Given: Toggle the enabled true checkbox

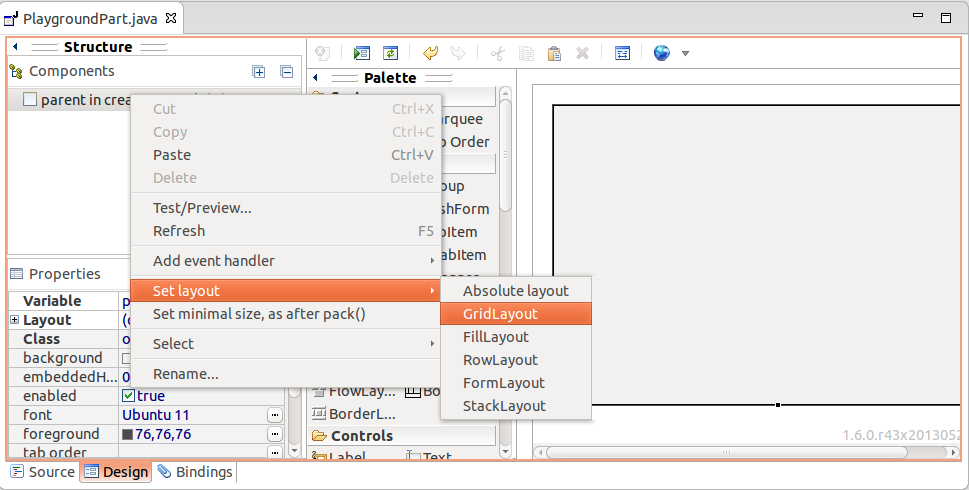Looking at the screenshot, I should (x=129, y=395).
